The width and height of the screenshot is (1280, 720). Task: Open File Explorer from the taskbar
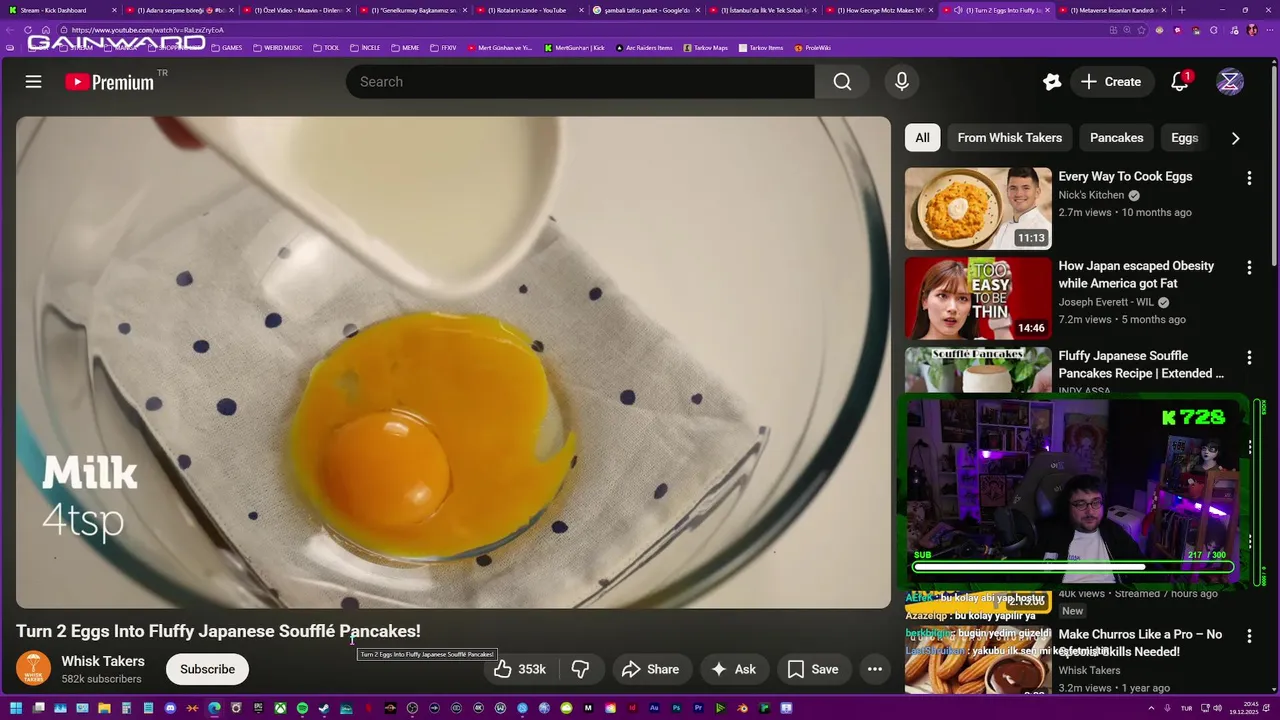tap(104, 709)
